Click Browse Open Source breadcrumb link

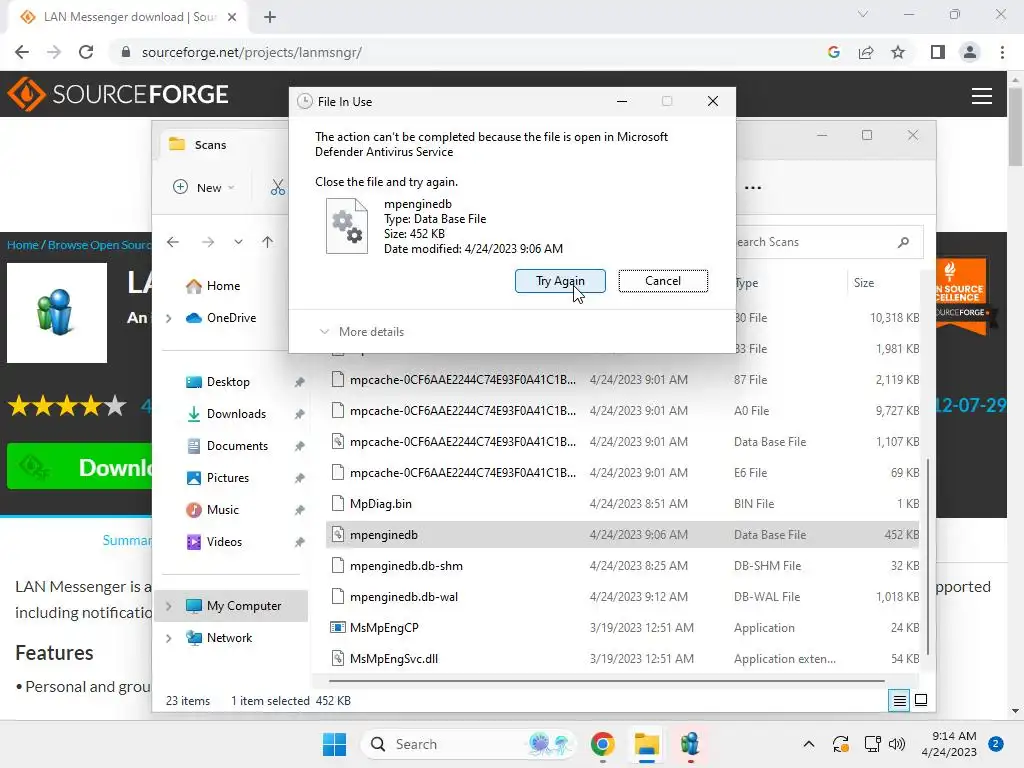[99, 245]
